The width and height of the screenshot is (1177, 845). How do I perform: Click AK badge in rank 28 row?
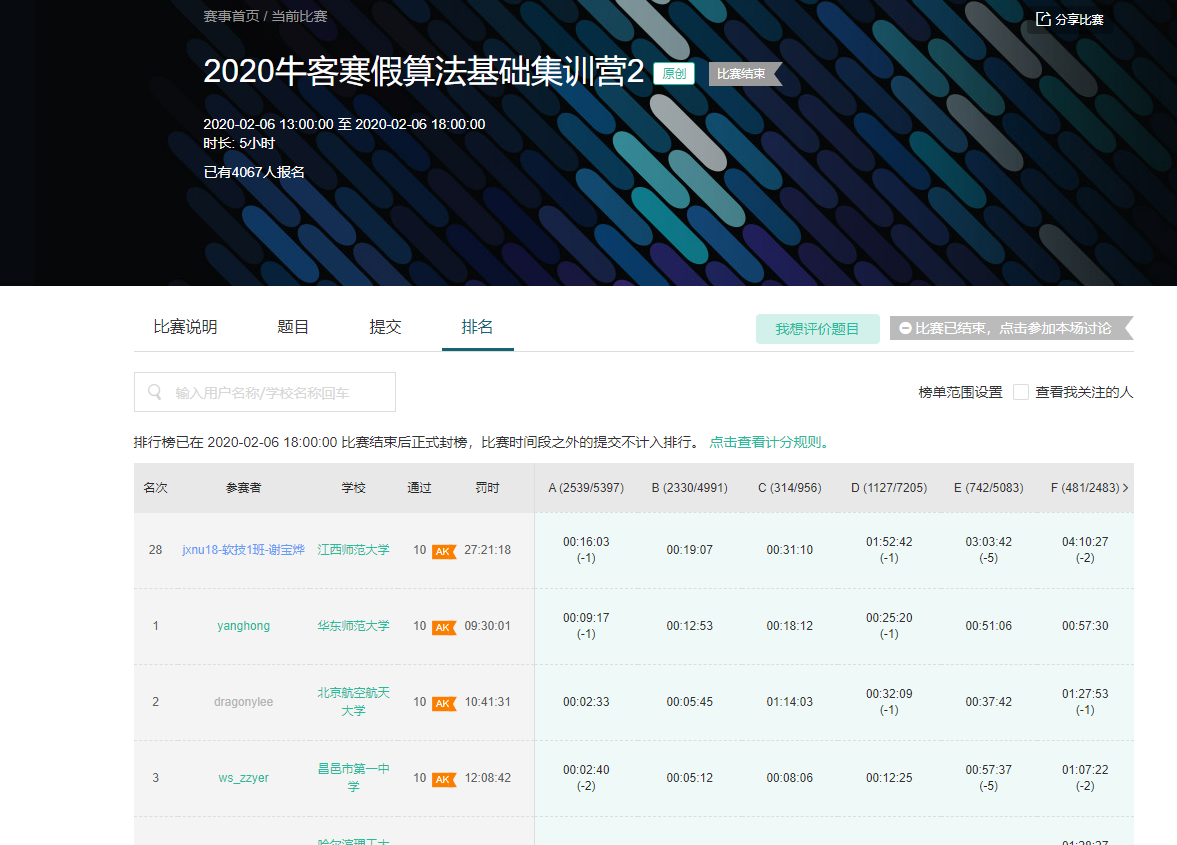coord(444,551)
